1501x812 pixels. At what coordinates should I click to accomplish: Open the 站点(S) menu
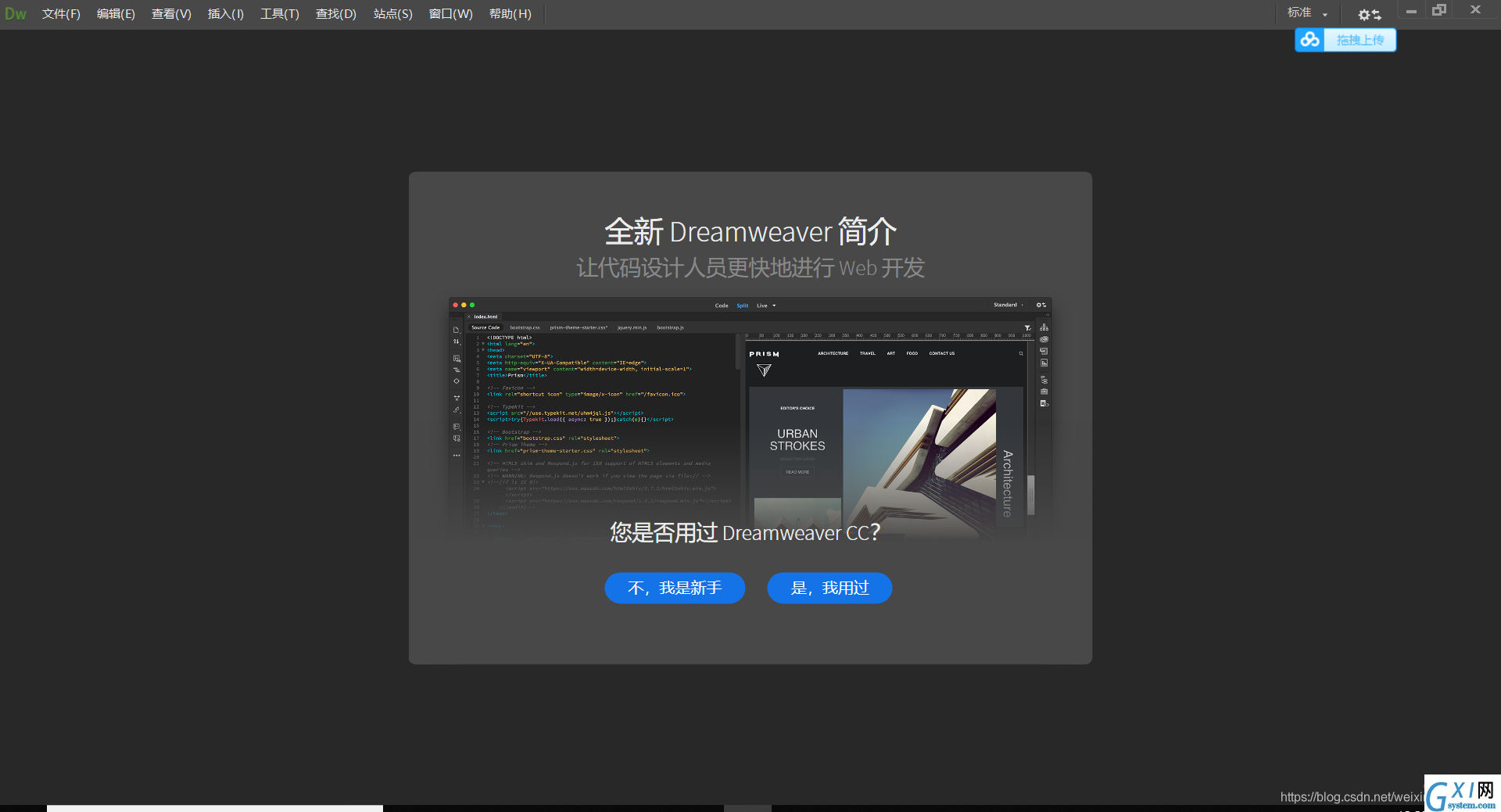[393, 14]
